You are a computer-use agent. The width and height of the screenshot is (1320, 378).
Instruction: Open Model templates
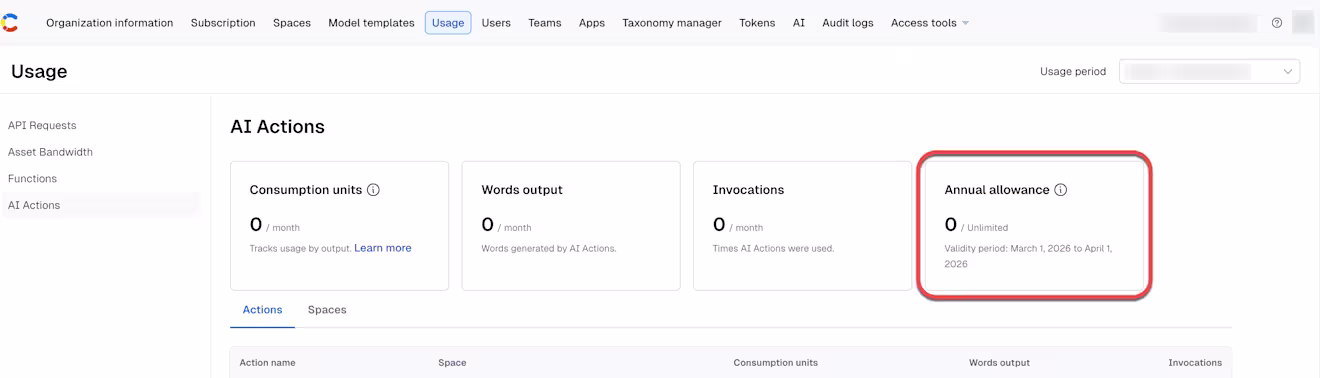[371, 23]
